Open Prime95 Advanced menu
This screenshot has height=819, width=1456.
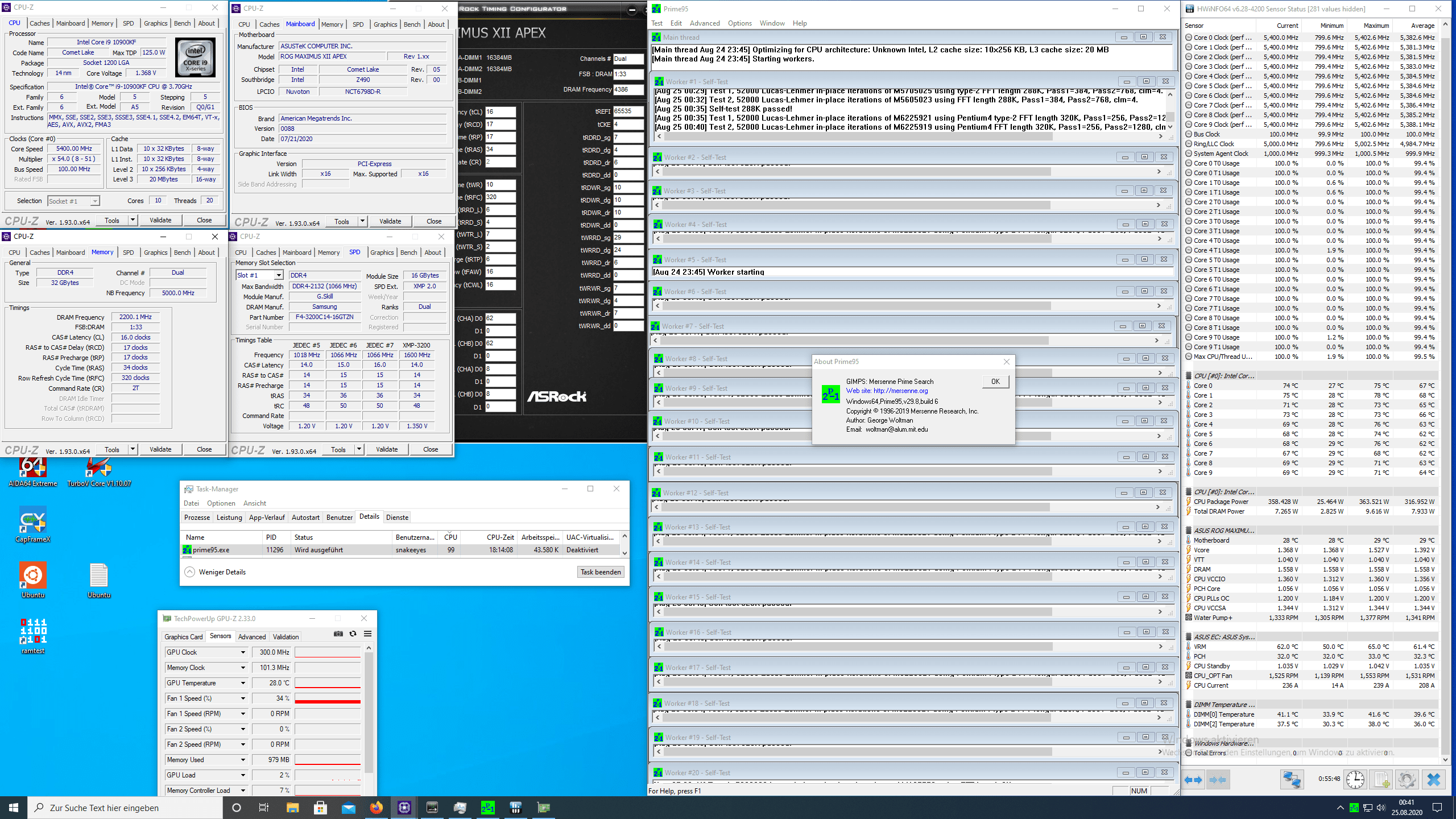pyautogui.click(x=705, y=23)
